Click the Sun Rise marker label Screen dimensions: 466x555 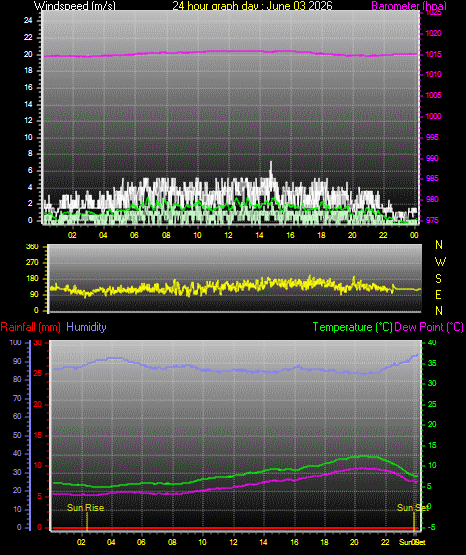(86, 508)
